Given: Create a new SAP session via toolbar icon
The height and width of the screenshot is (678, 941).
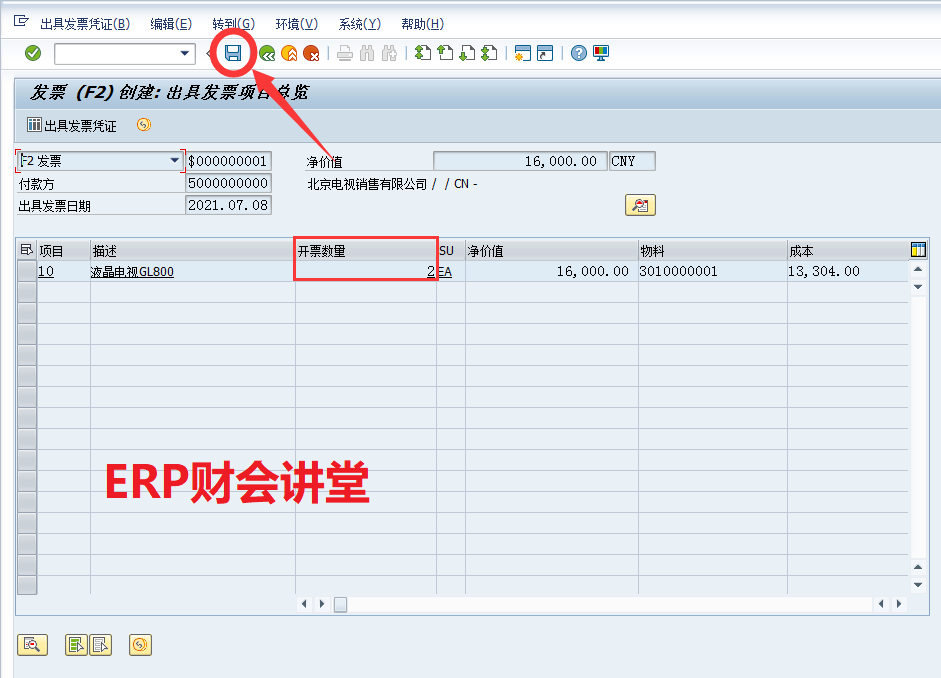Looking at the screenshot, I should tap(521, 52).
